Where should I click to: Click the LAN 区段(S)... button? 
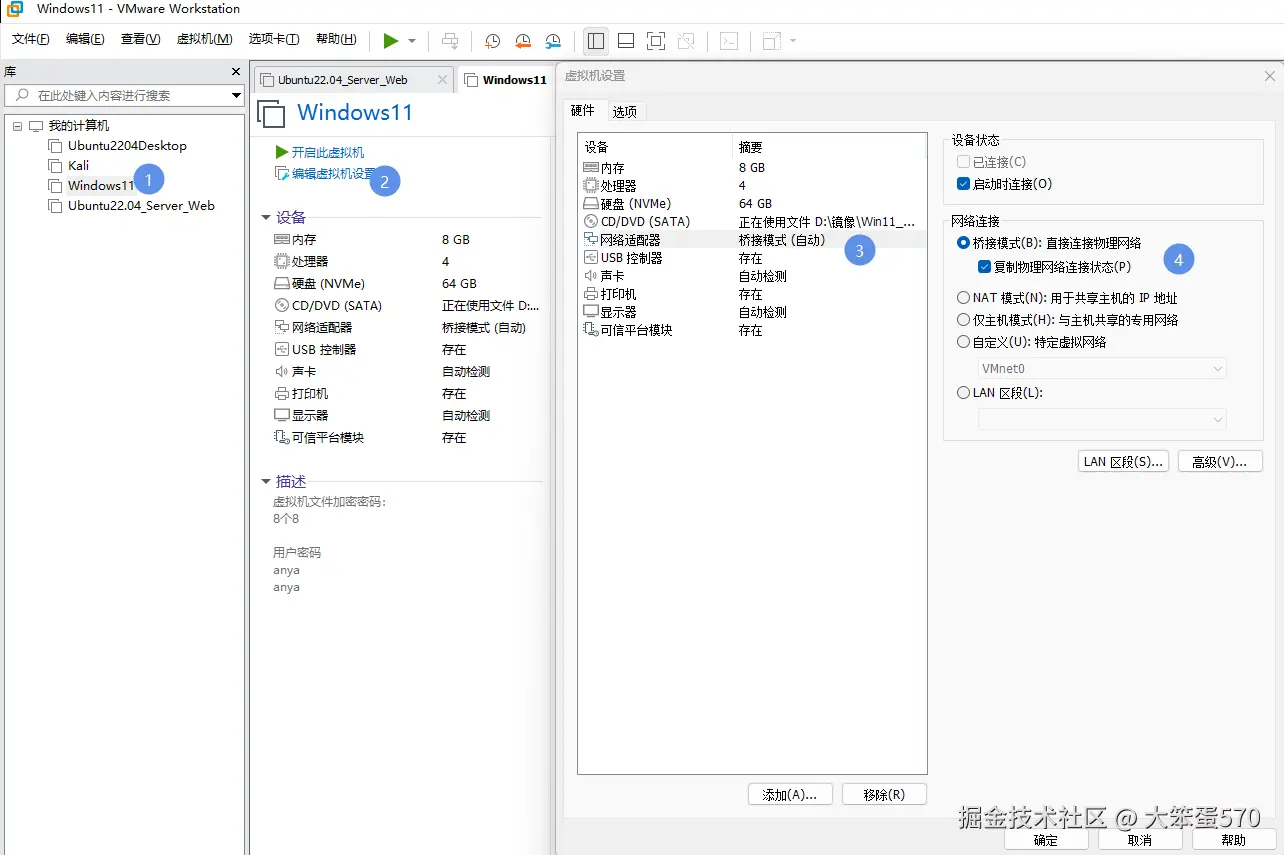tap(1124, 462)
